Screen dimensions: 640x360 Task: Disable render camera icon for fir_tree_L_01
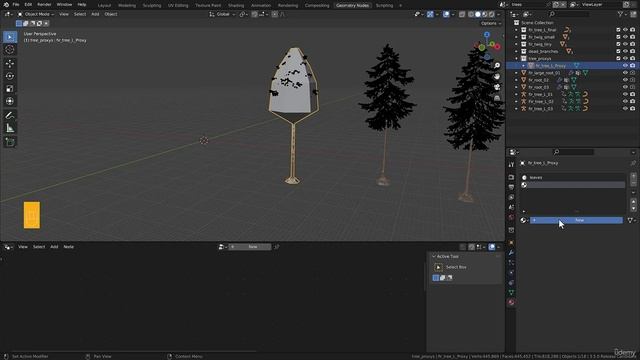(633, 94)
